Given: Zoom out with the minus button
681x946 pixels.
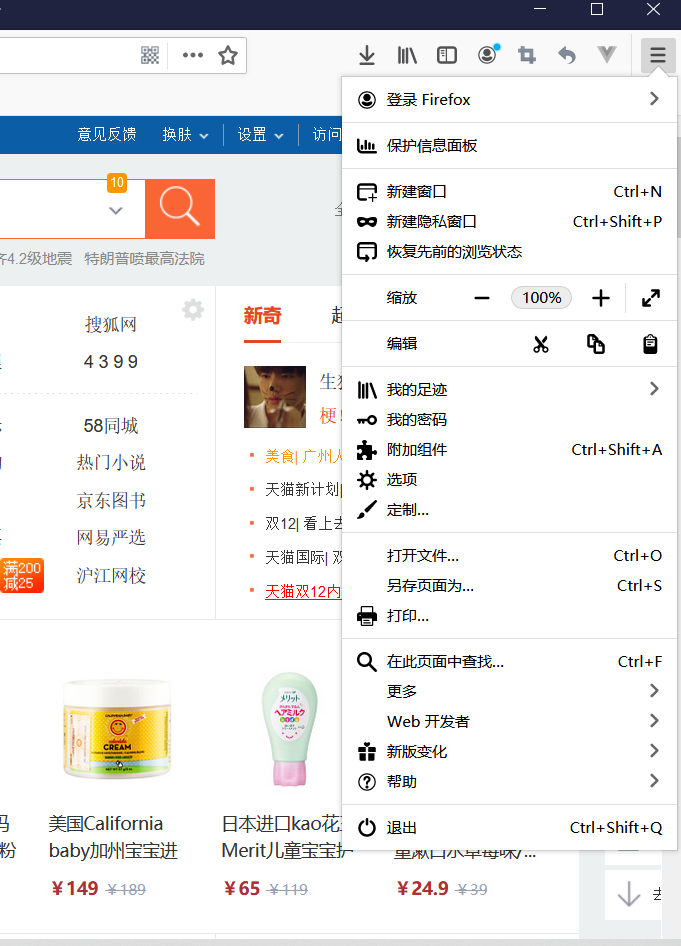Looking at the screenshot, I should click(x=482, y=298).
